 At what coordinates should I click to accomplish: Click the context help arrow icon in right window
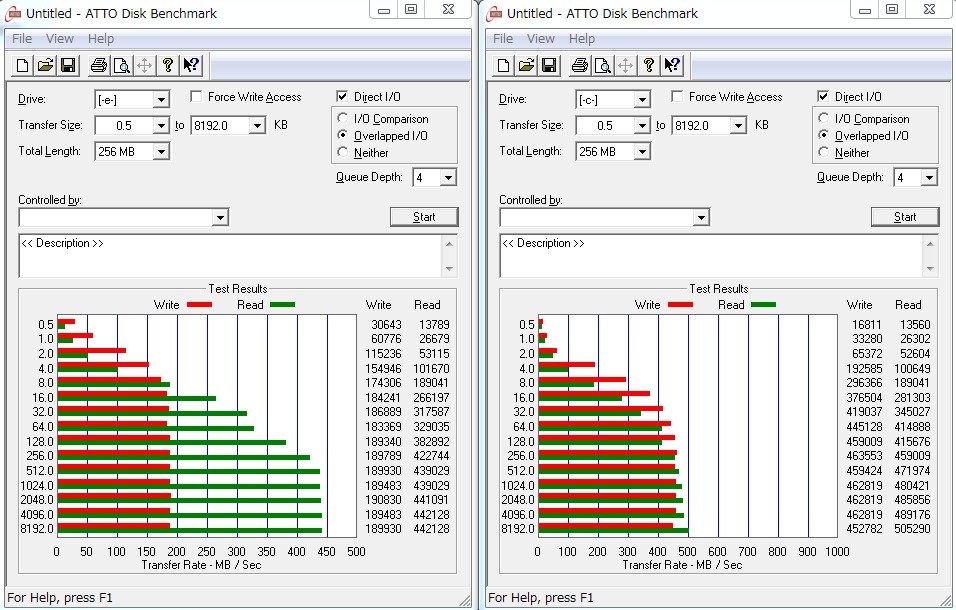click(x=672, y=66)
